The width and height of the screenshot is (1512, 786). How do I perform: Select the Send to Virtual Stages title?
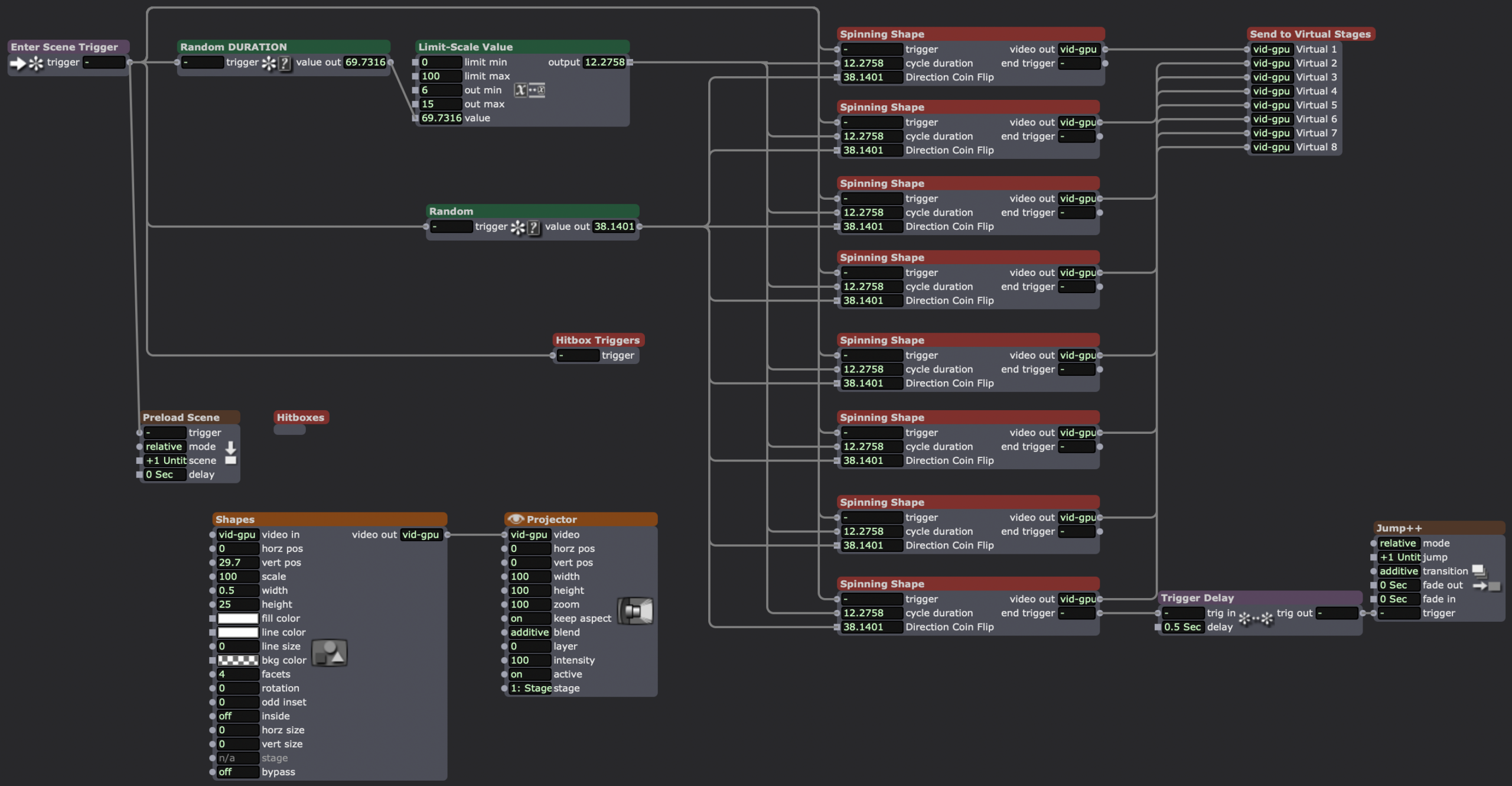click(1309, 34)
